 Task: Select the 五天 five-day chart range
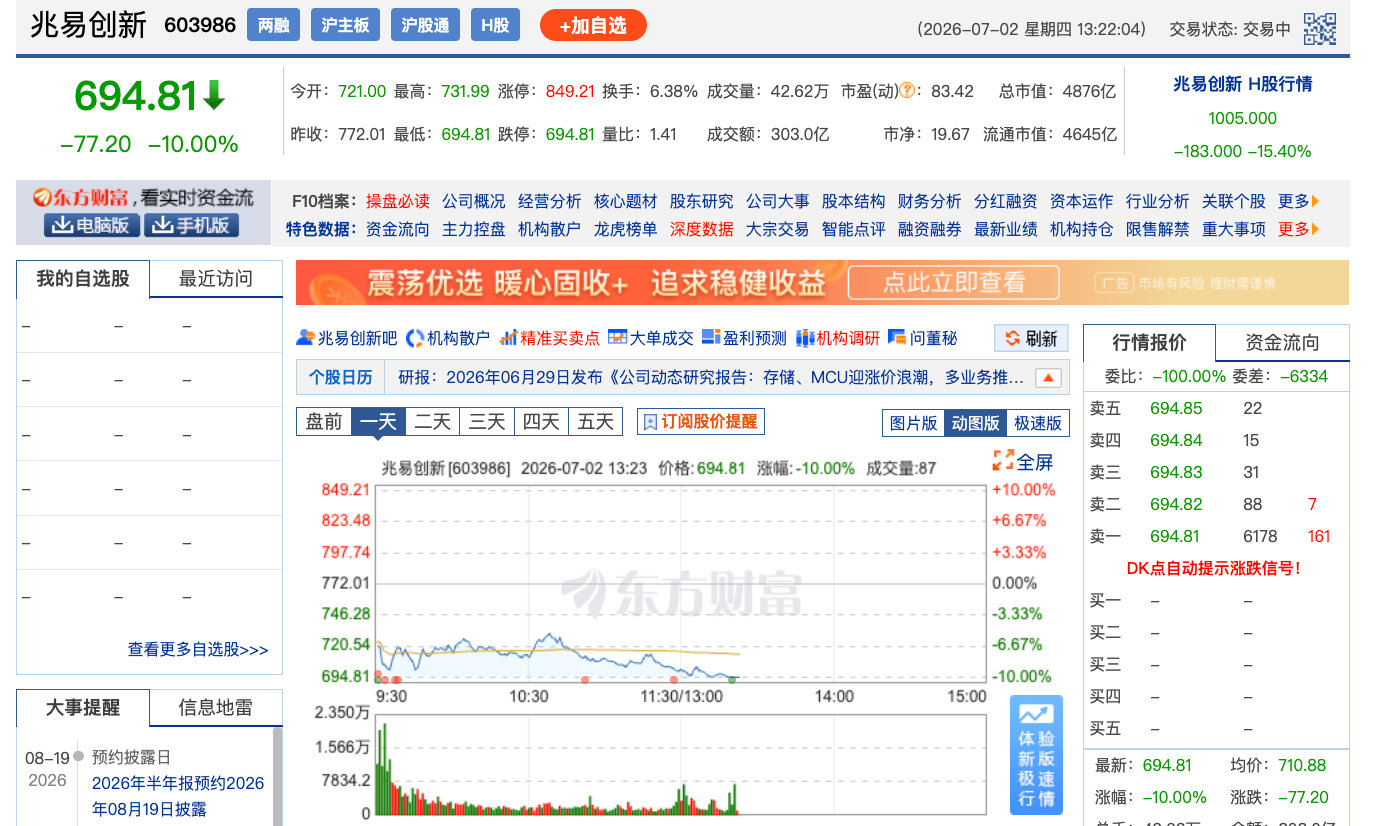[596, 422]
